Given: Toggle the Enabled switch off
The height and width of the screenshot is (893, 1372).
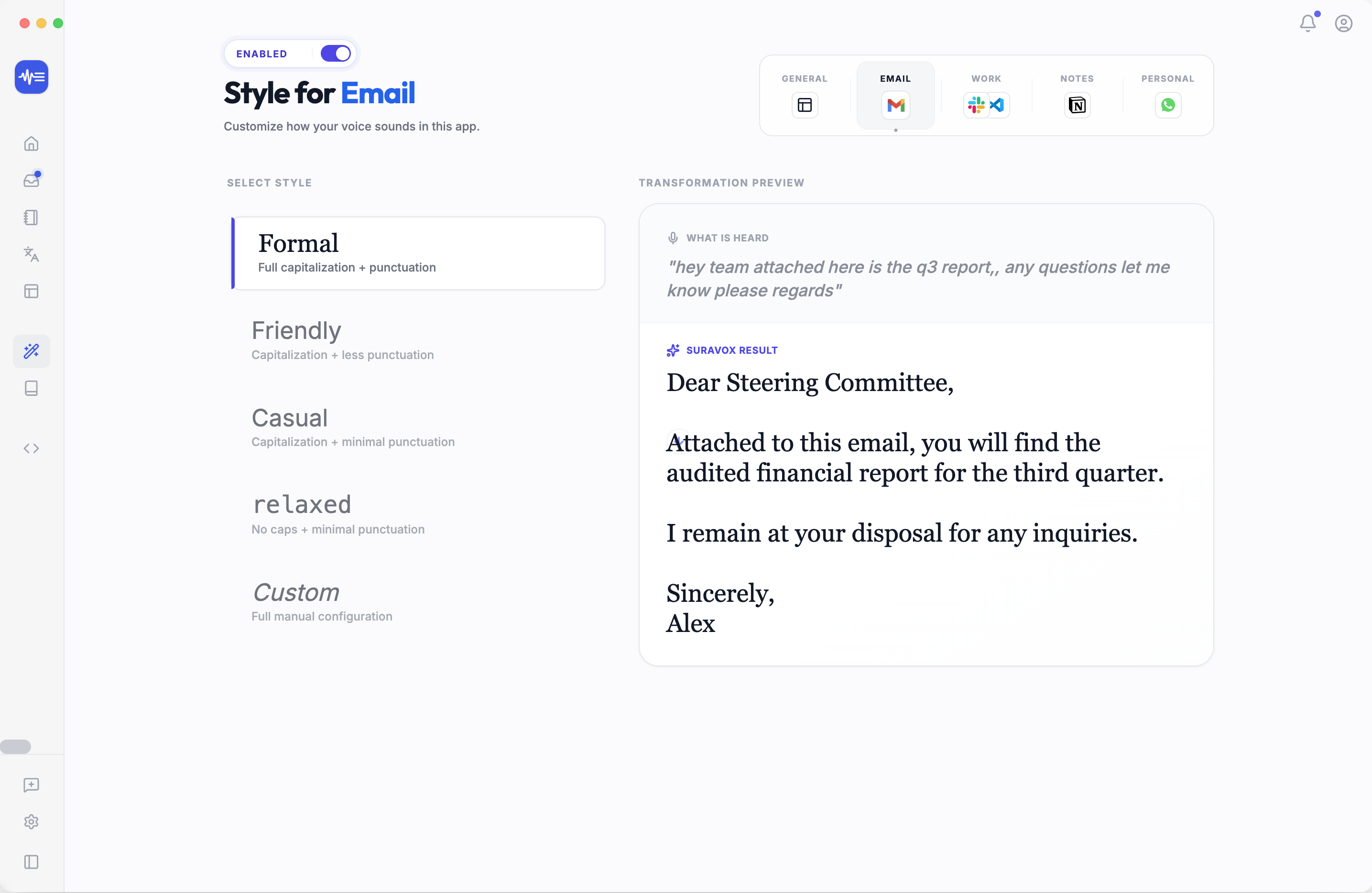Looking at the screenshot, I should (x=336, y=54).
